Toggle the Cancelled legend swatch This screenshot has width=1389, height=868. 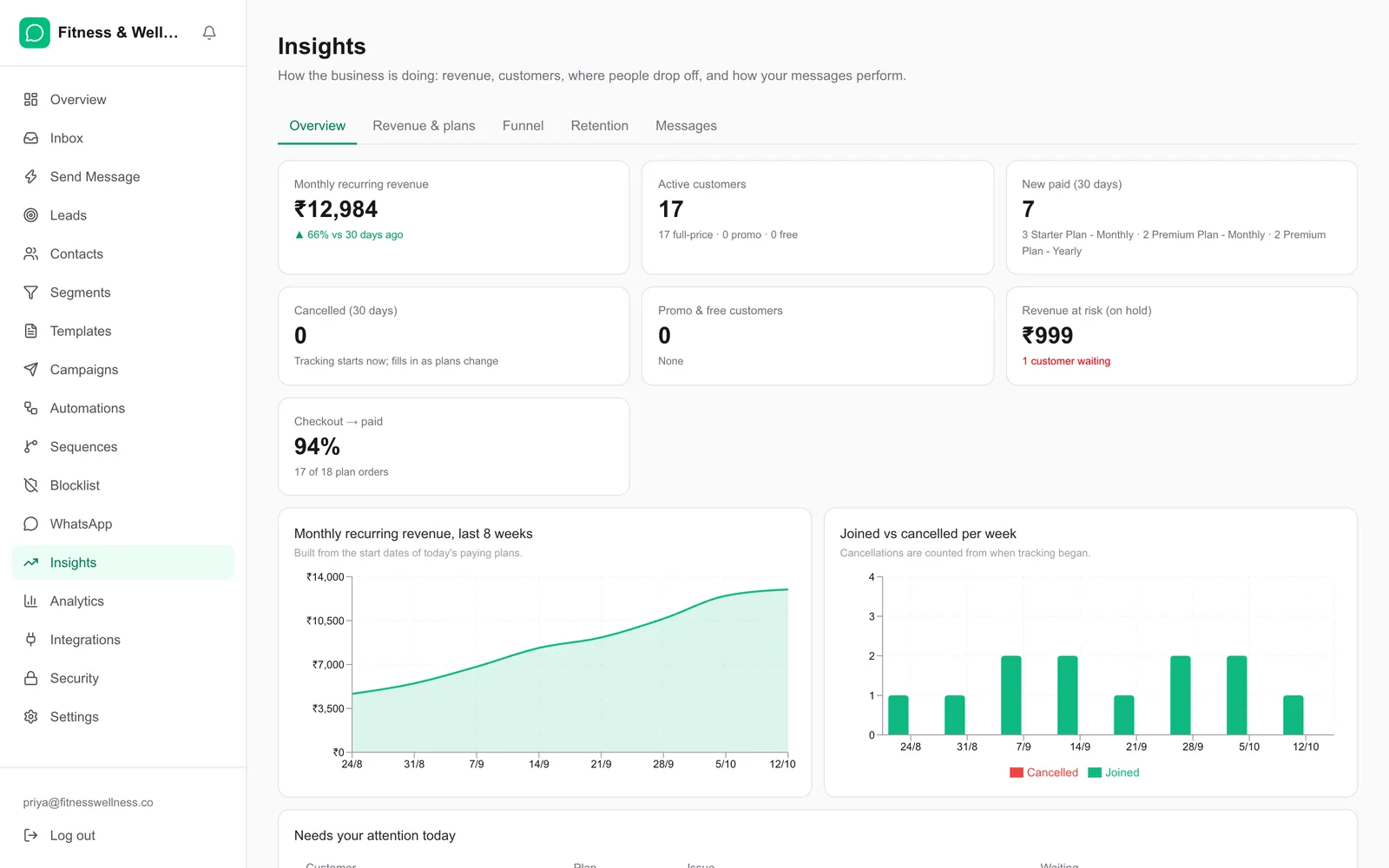[x=1016, y=773]
